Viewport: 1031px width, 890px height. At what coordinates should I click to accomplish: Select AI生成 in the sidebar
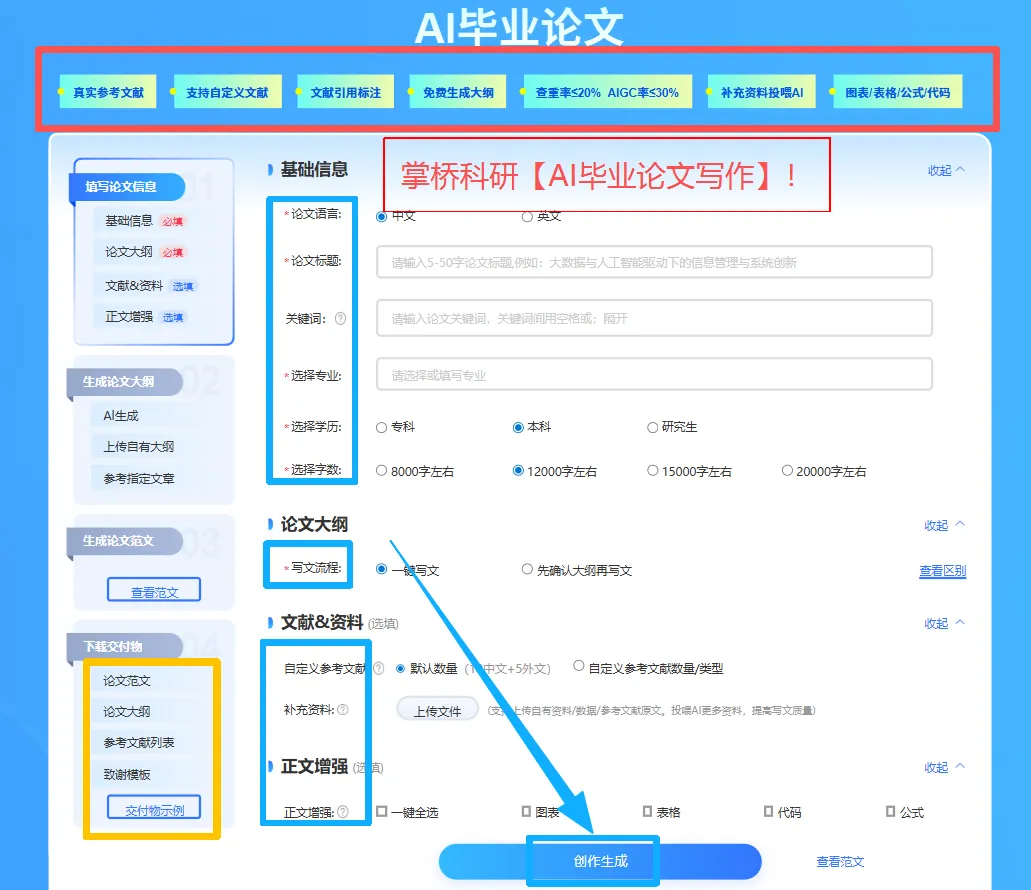121,415
